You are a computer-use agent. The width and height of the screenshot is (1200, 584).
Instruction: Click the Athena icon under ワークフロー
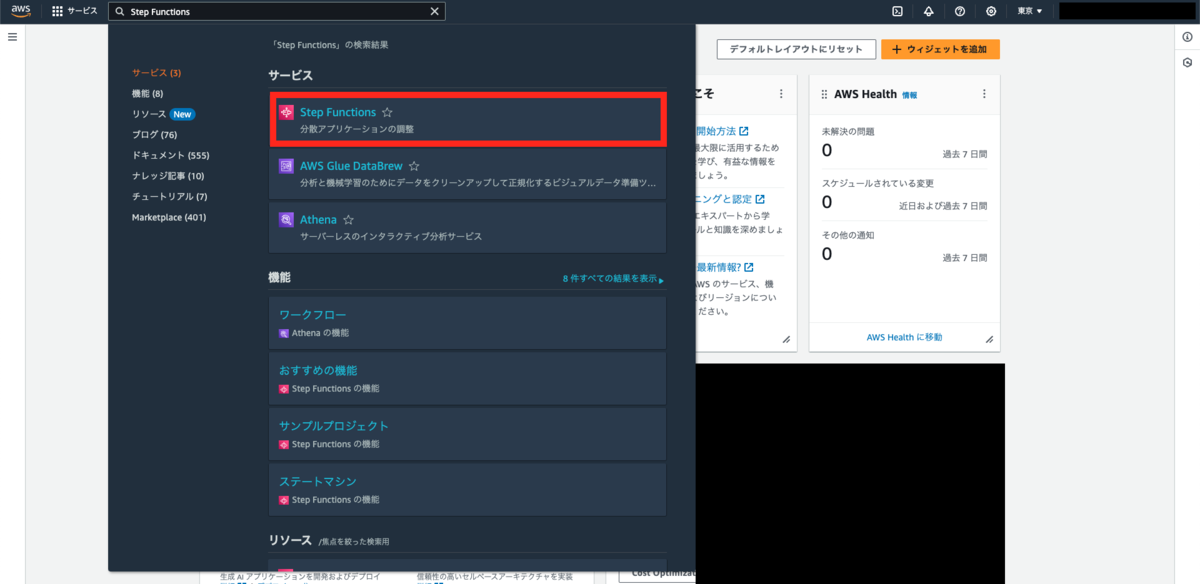pyautogui.click(x=284, y=332)
